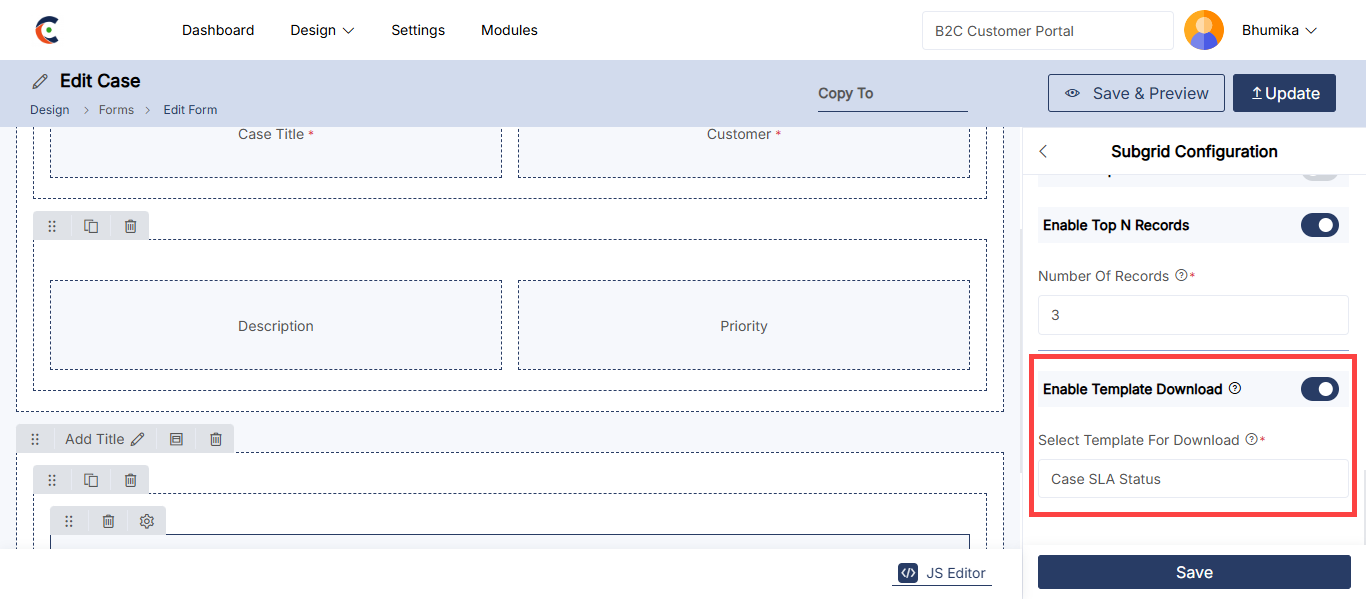The height and width of the screenshot is (599, 1366).
Task: Duplicate the Description and Priority row
Action: [x=91, y=226]
